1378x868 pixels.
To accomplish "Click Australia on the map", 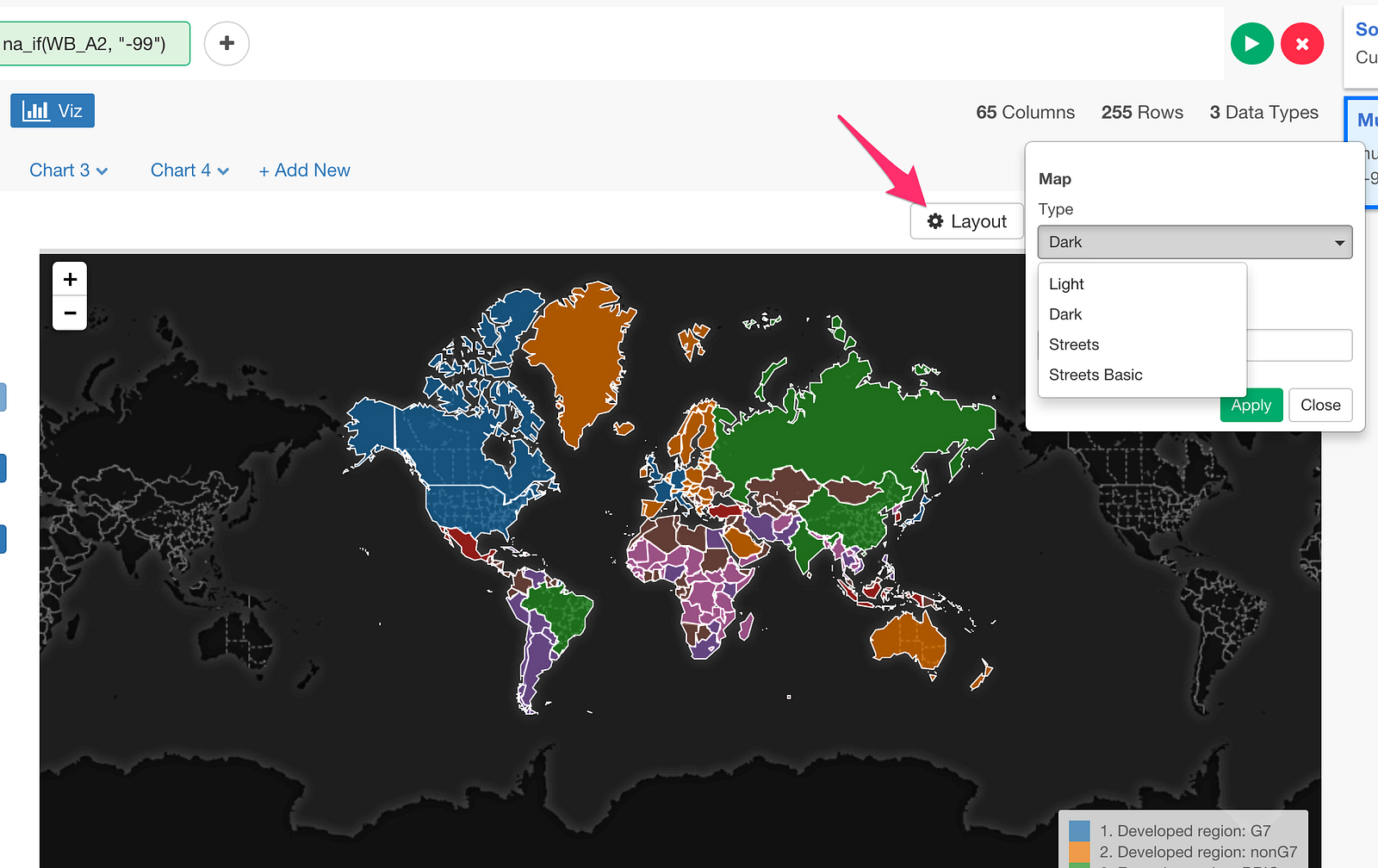I will [907, 642].
